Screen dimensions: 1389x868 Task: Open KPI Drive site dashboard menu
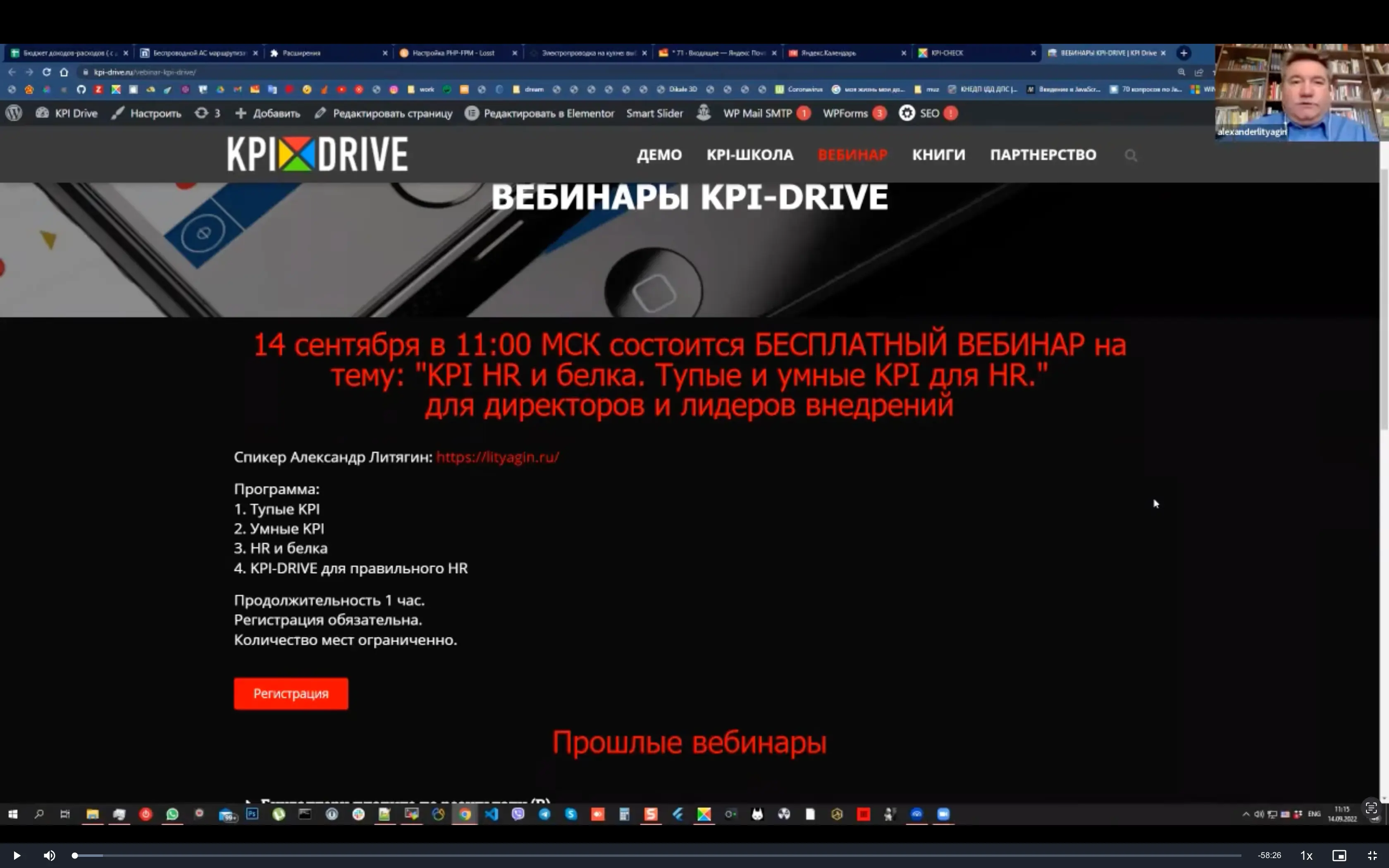67,113
